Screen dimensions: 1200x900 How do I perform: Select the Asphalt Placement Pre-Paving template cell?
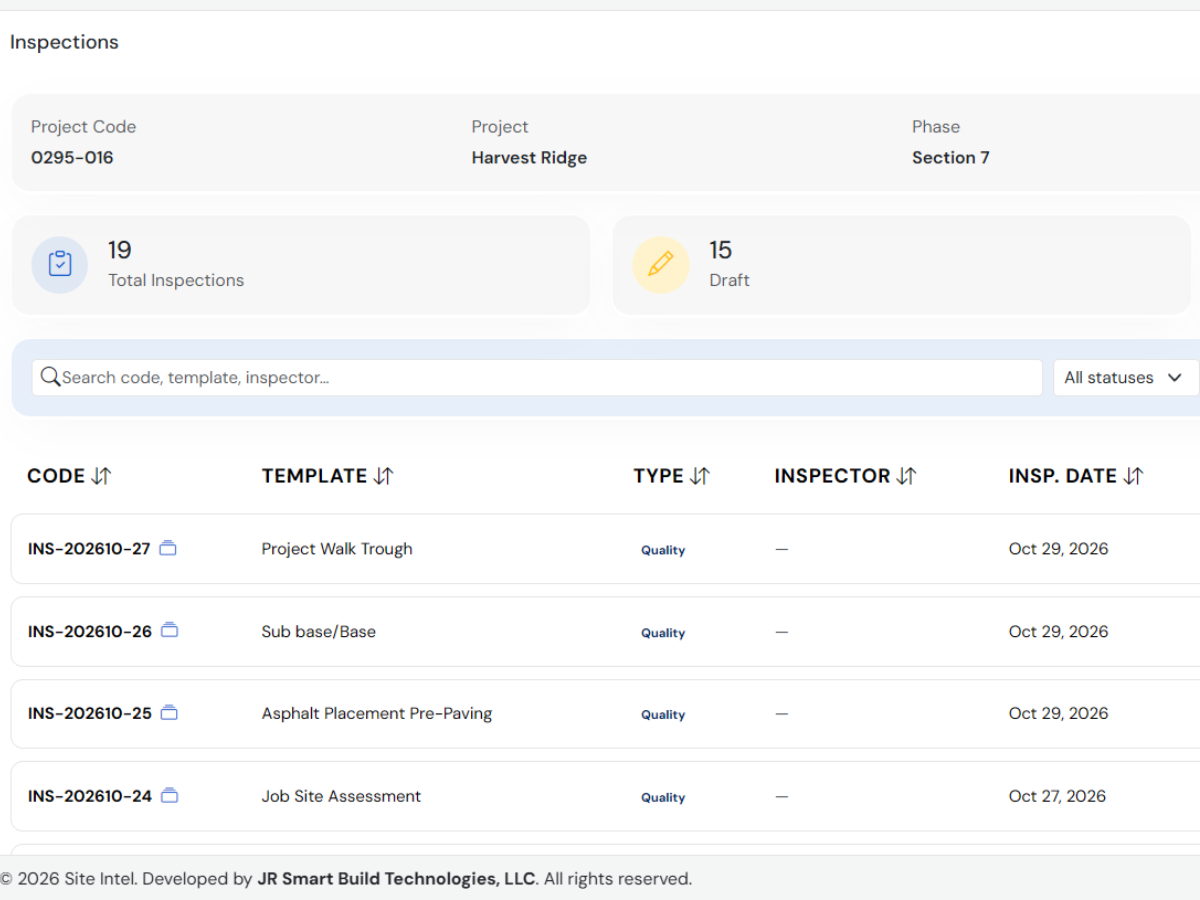click(377, 714)
